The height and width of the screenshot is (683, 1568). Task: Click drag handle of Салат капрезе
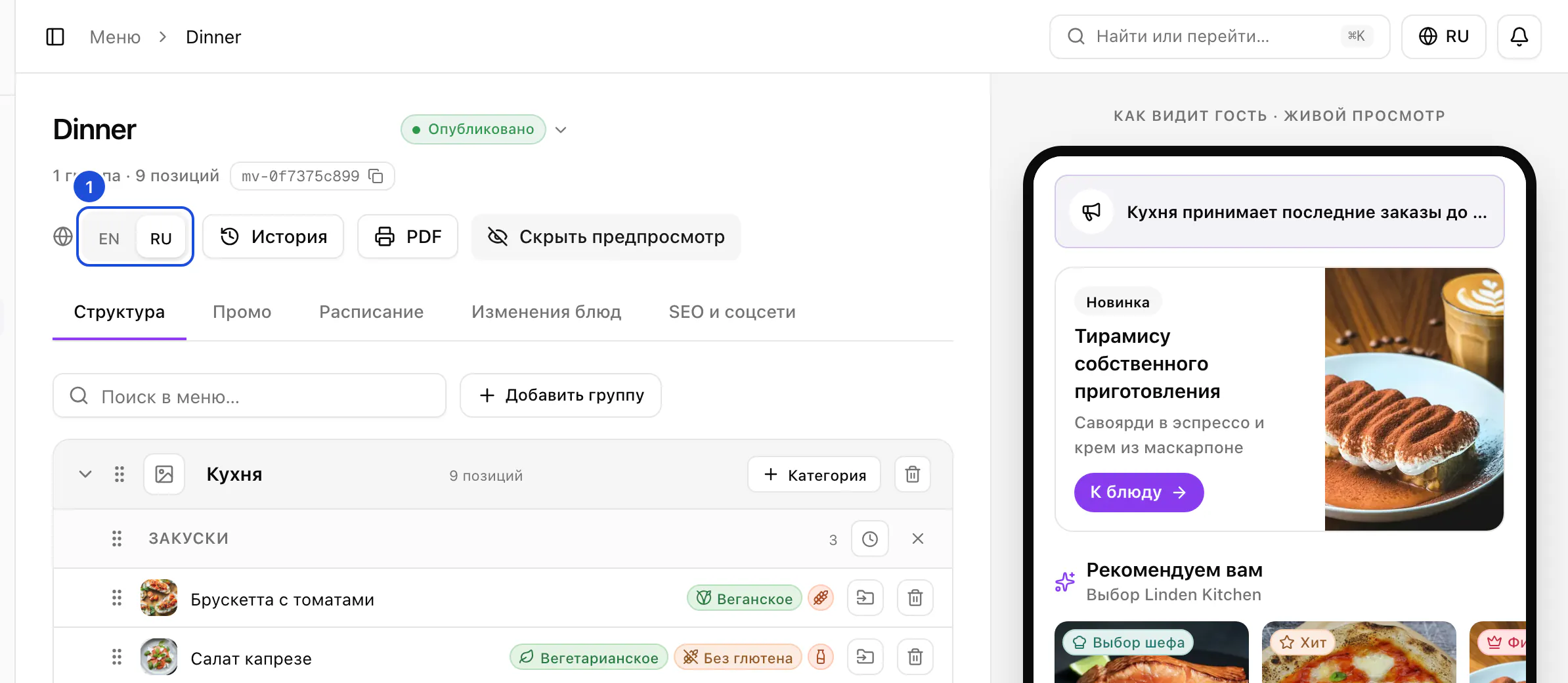(117, 657)
